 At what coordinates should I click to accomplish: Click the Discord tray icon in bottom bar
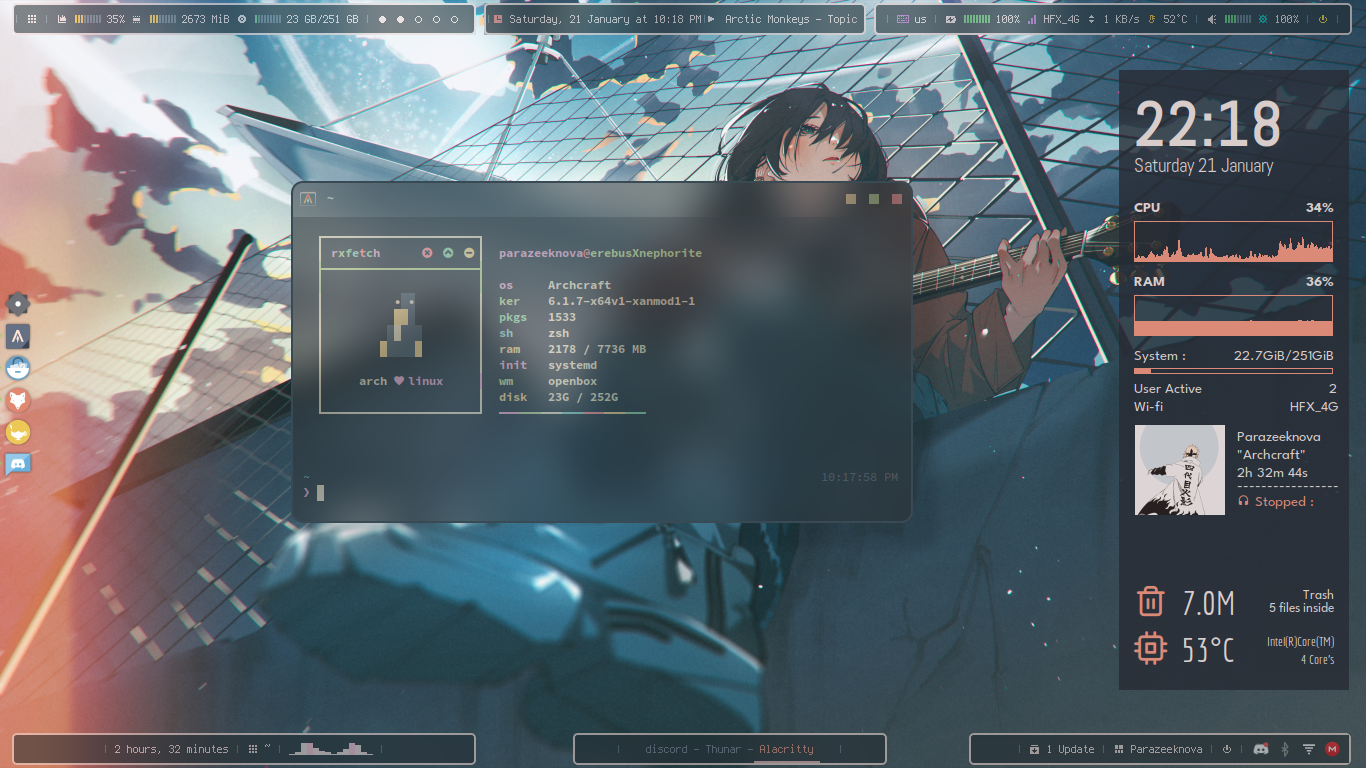click(1261, 749)
